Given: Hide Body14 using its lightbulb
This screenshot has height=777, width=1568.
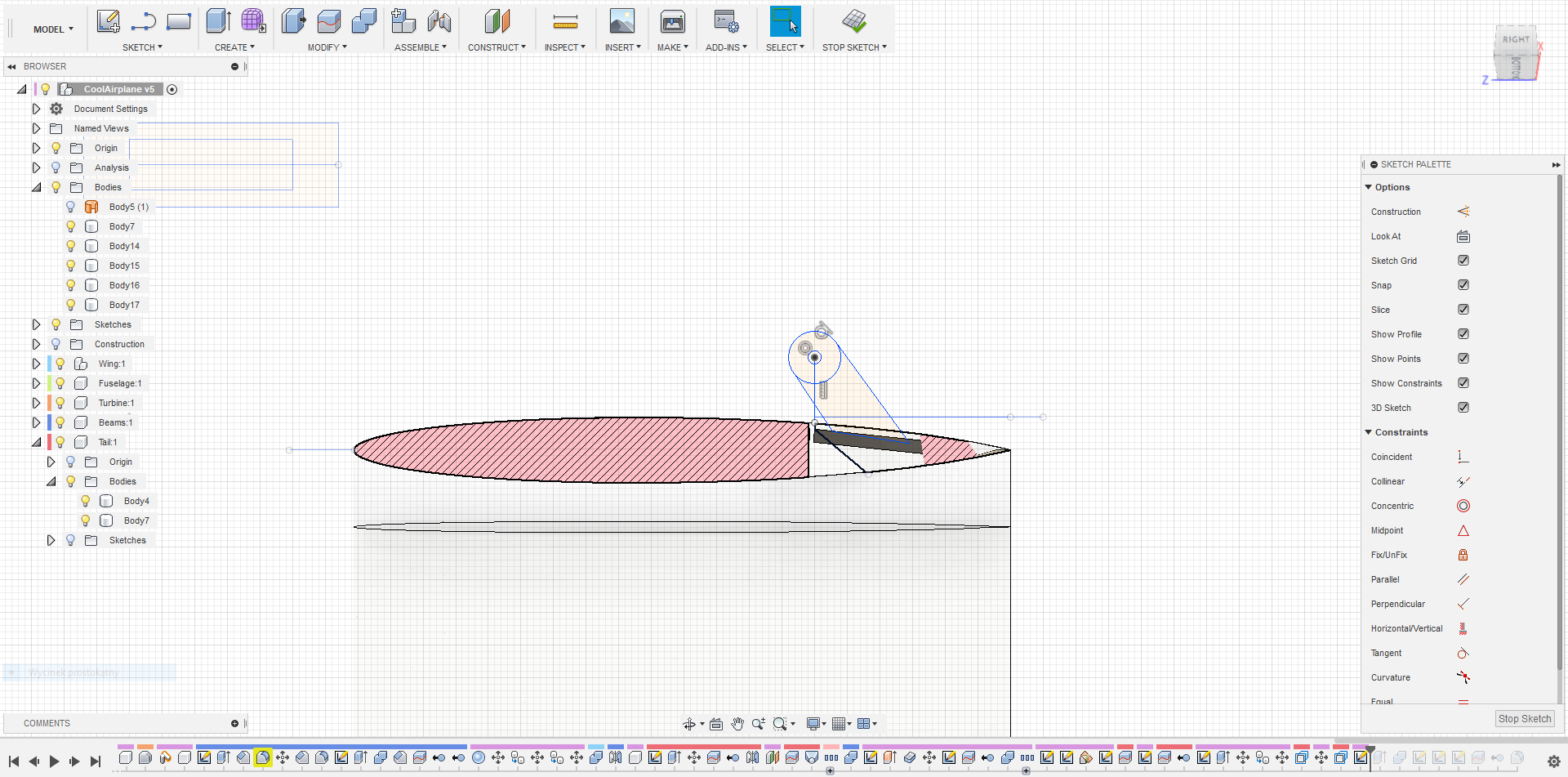Looking at the screenshot, I should pyautogui.click(x=71, y=246).
